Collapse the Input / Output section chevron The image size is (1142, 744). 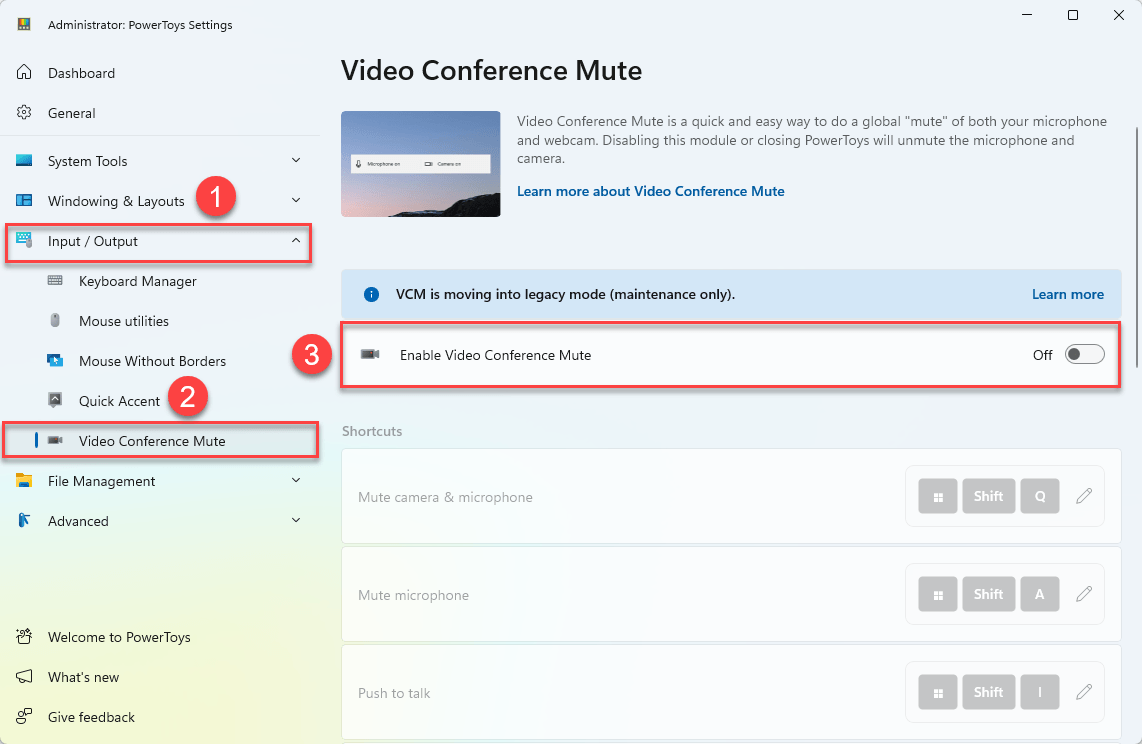(x=295, y=241)
